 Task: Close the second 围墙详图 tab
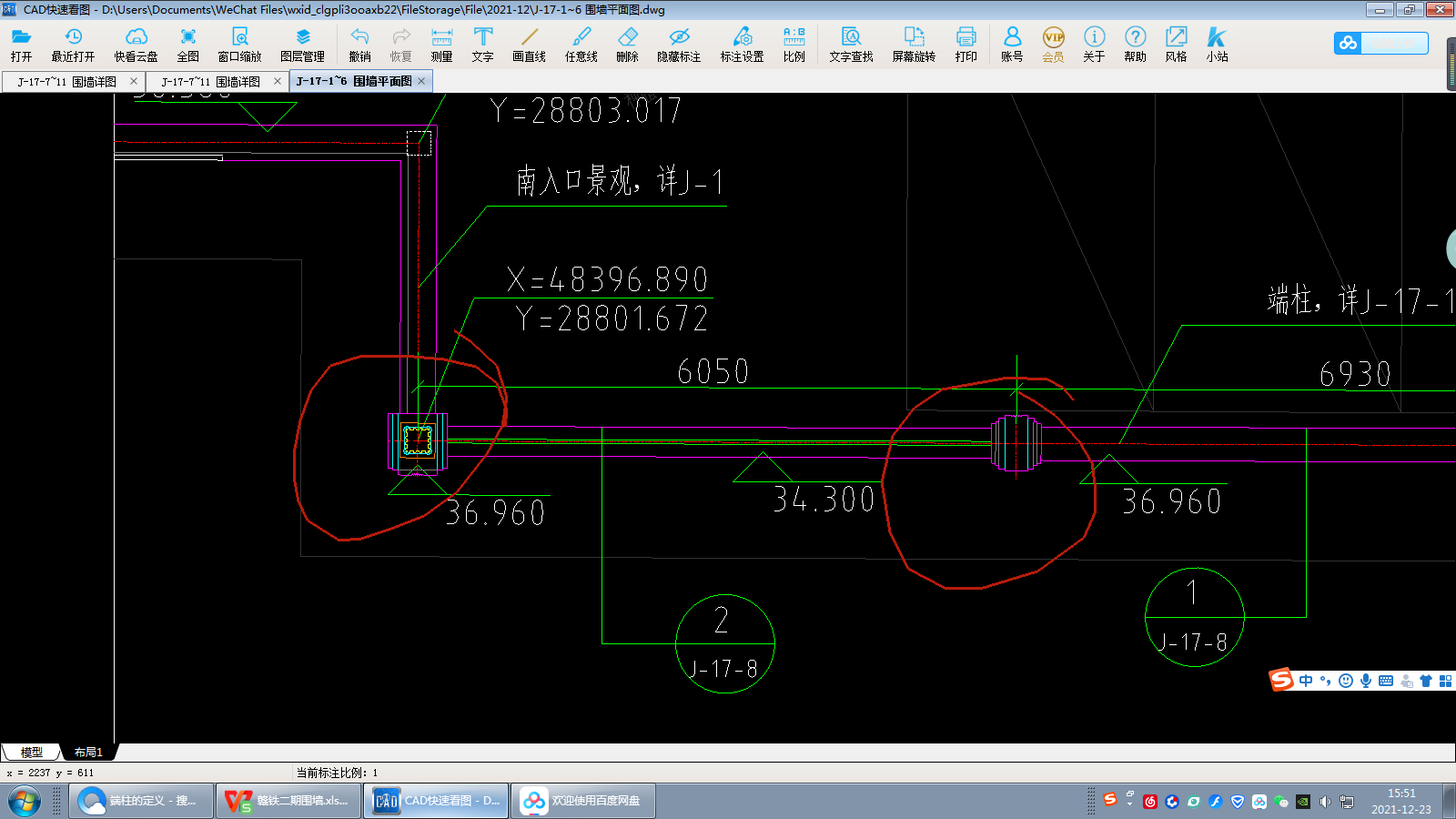tap(278, 81)
